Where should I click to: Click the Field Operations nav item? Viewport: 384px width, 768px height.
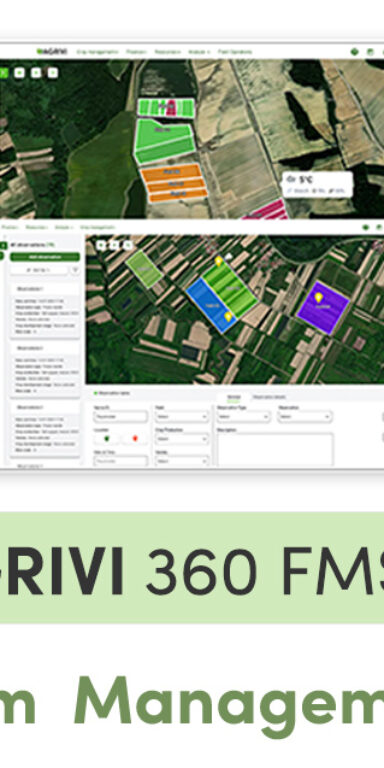(235, 51)
